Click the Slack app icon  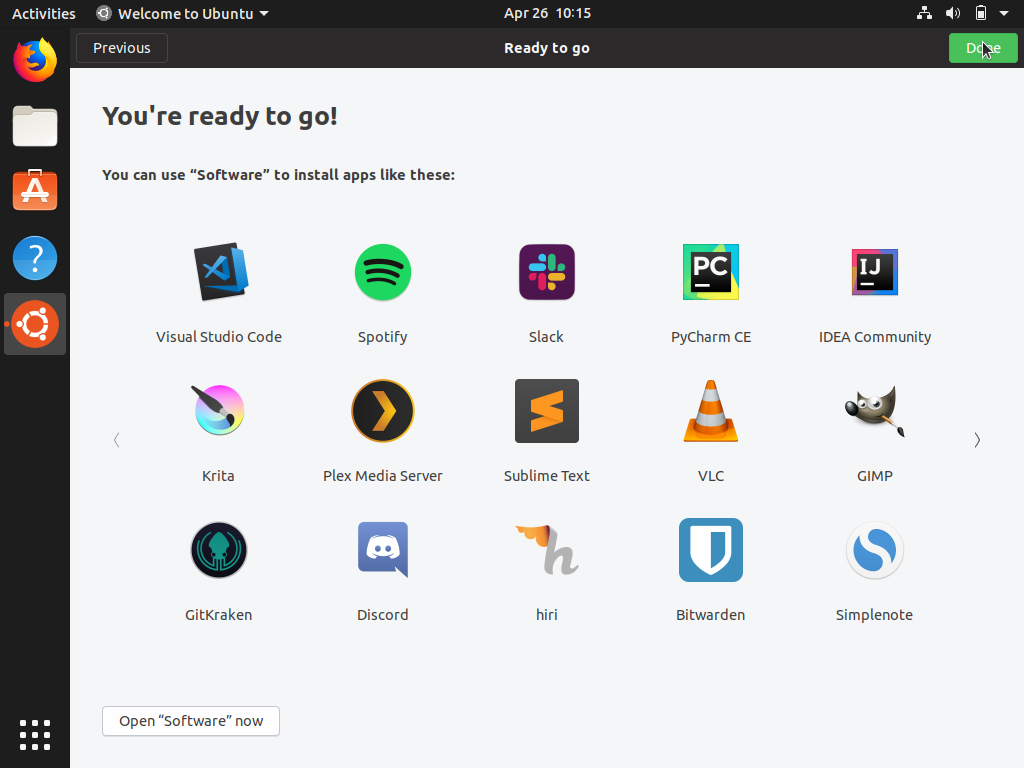(547, 272)
